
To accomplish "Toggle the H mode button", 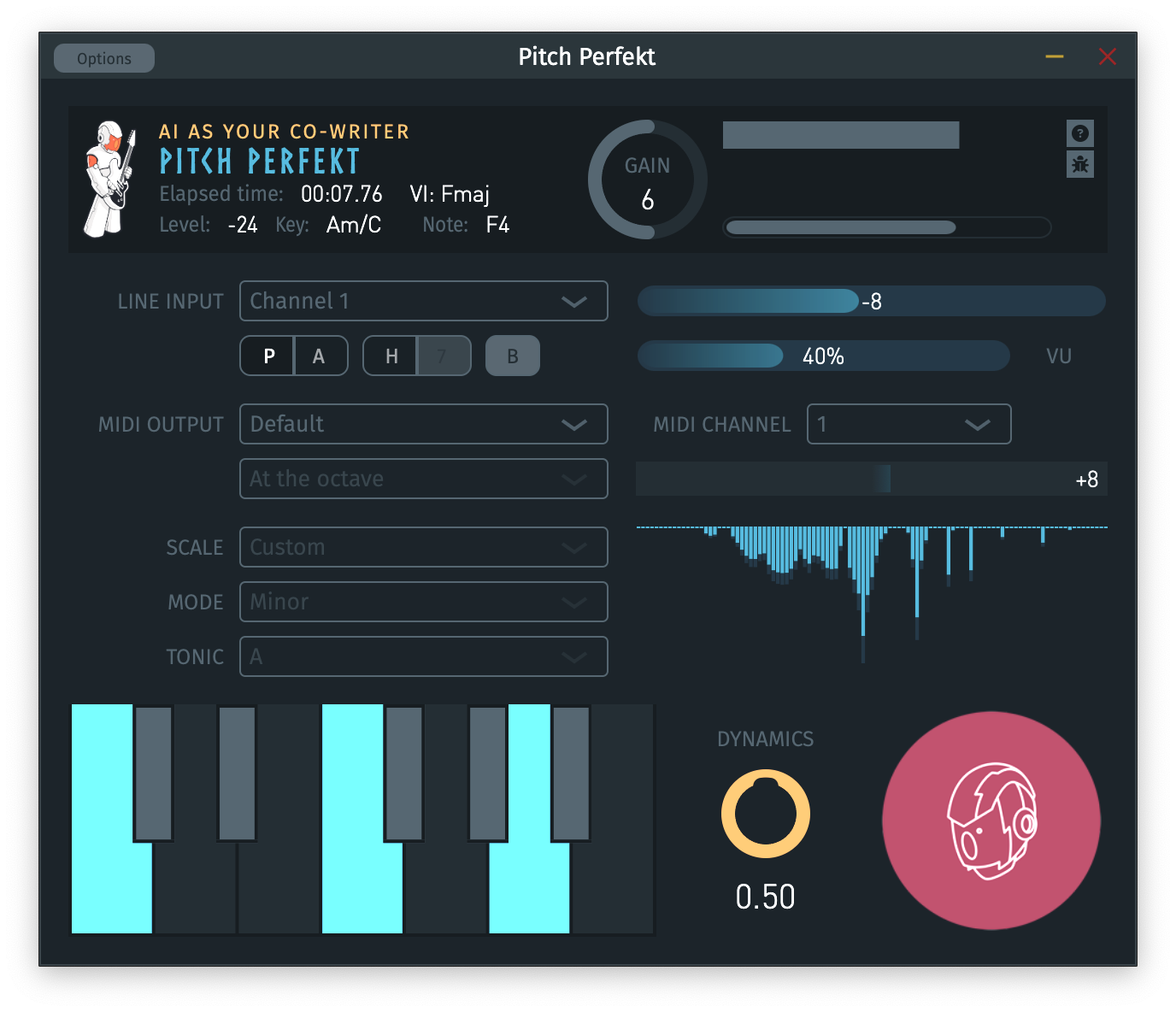I will [391, 356].
